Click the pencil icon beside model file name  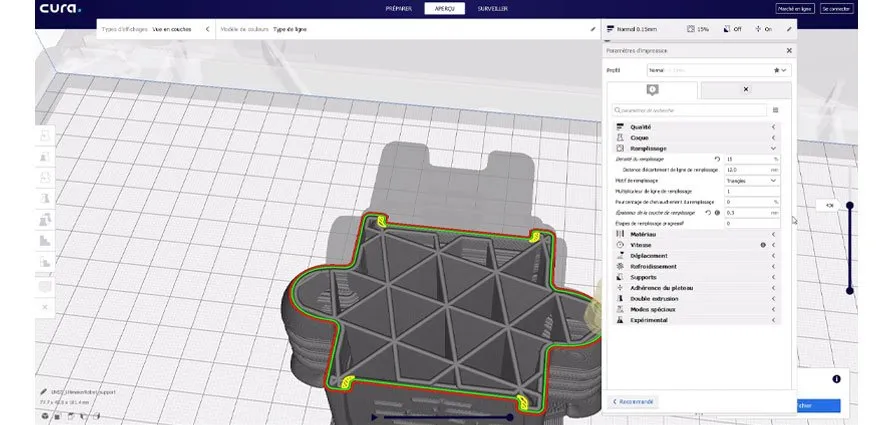[43, 392]
